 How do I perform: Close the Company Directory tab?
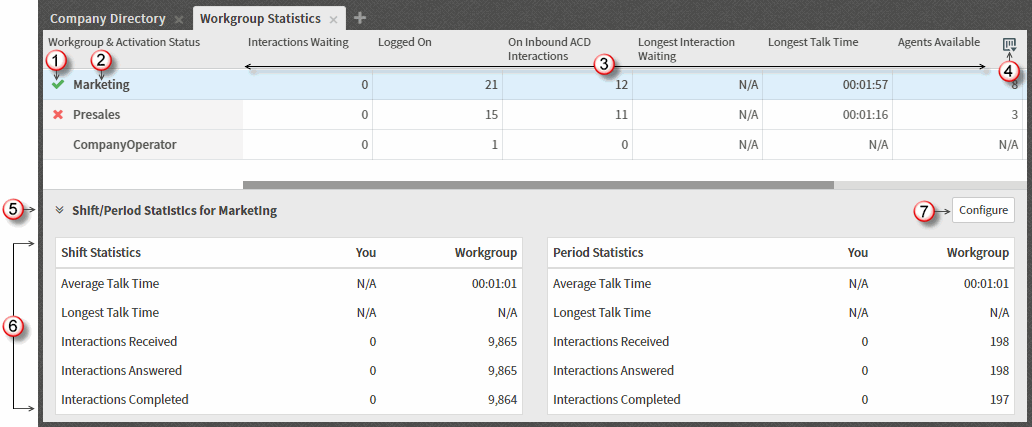(x=178, y=20)
